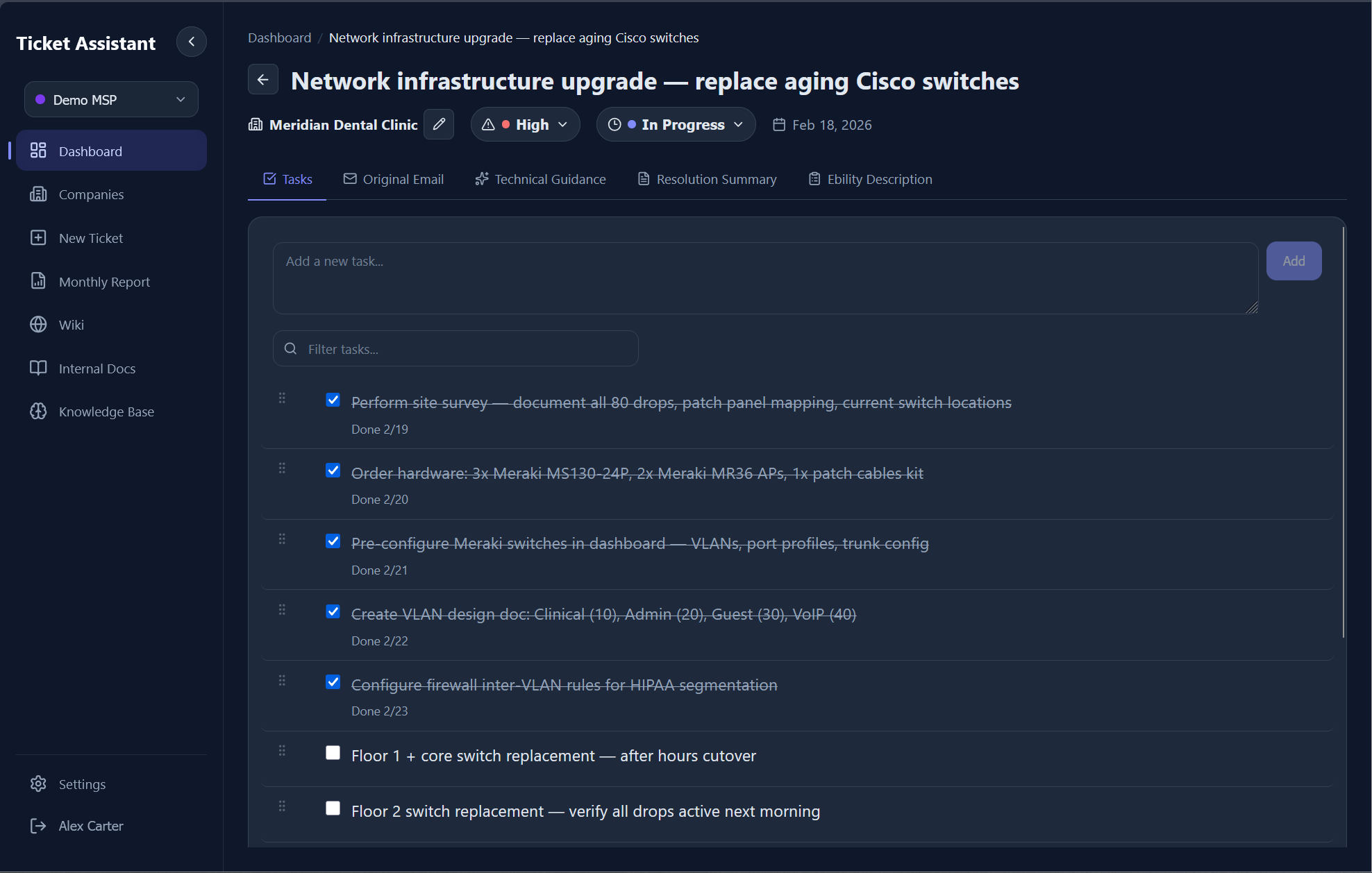Click the back arrow next to ticket title
This screenshot has width=1372, height=873.
pos(263,80)
